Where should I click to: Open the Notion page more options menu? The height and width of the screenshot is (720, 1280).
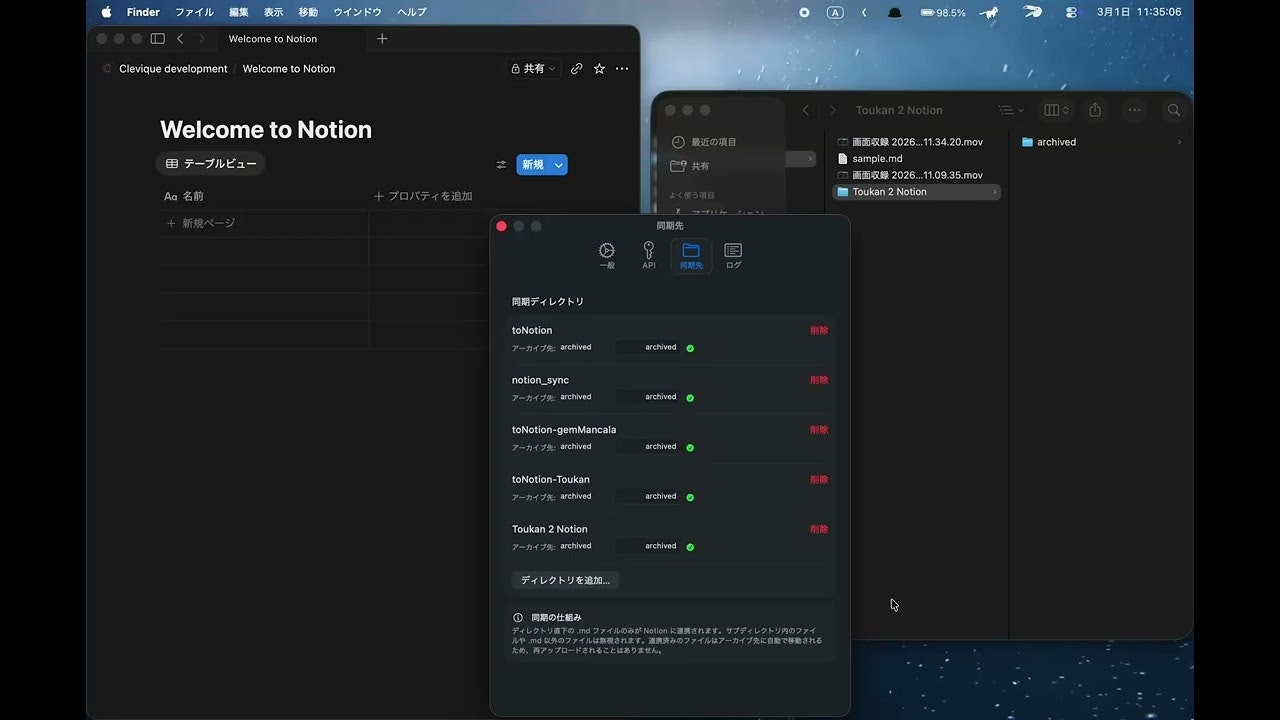[622, 69]
